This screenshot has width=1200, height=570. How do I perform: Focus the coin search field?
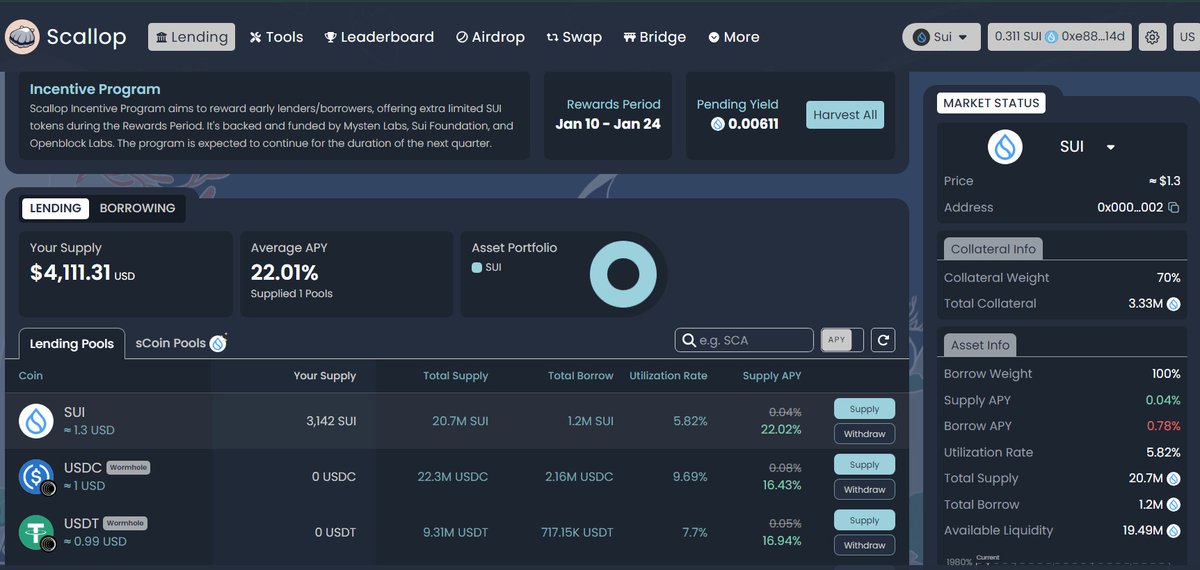[744, 340]
